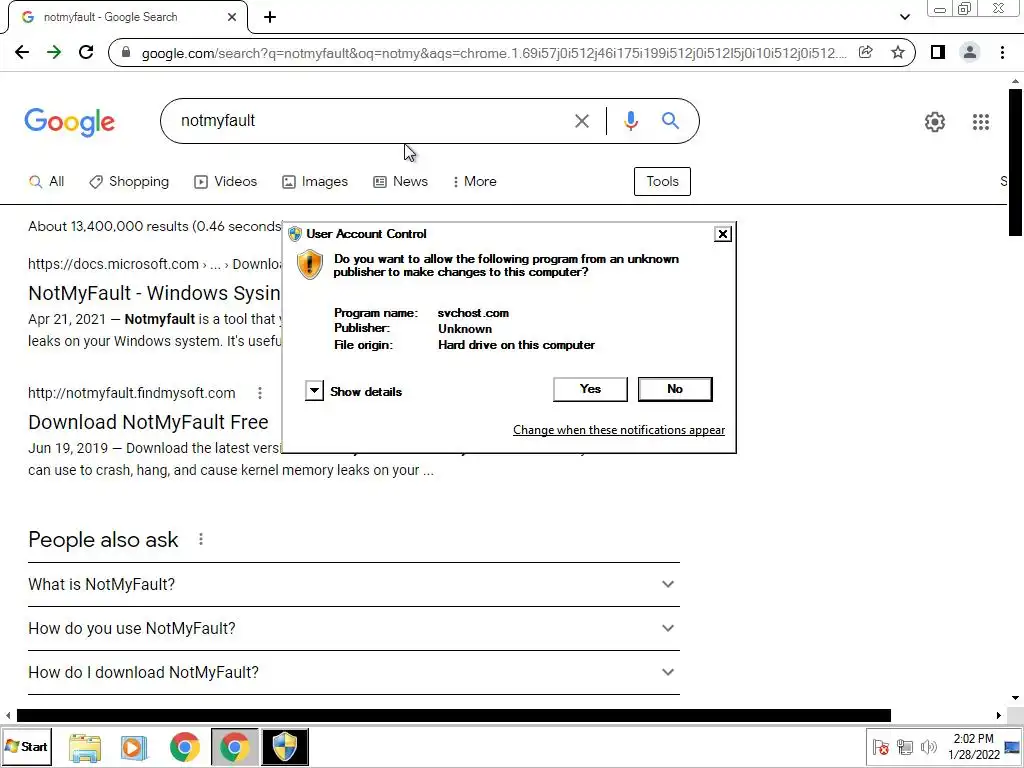Image resolution: width=1024 pixels, height=768 pixels.
Task: Start voice search with the microphone
Action: [630, 121]
